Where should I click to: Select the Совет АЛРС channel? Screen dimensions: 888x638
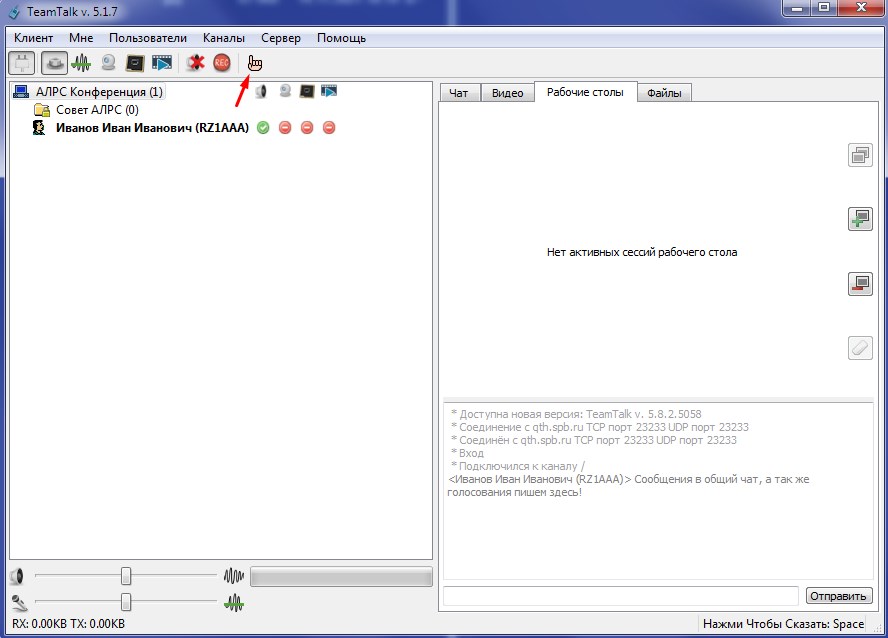point(97,110)
